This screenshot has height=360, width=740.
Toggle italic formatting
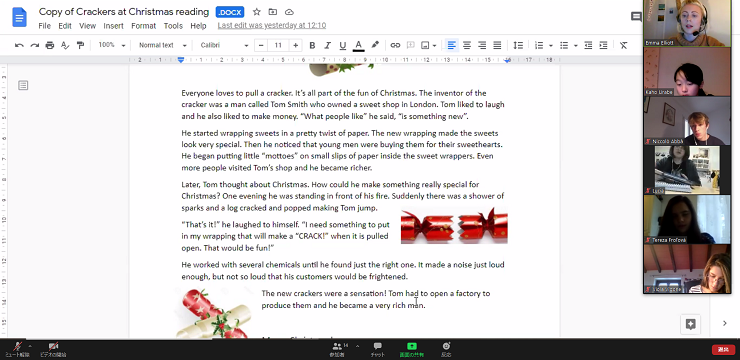coord(327,45)
